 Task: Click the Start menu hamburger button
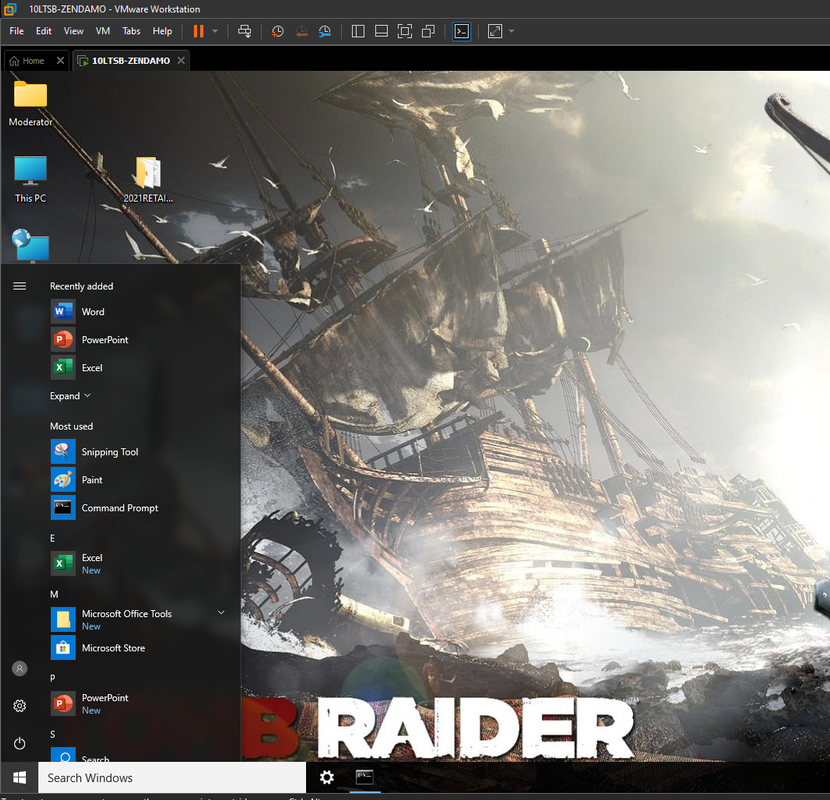click(x=20, y=286)
